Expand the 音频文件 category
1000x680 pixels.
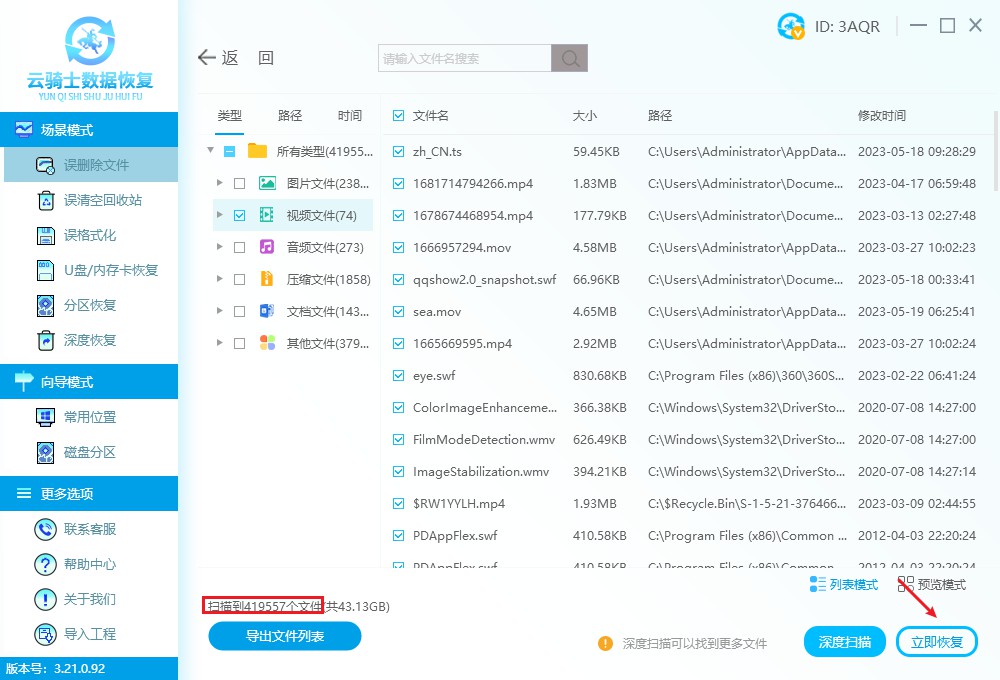(220, 247)
